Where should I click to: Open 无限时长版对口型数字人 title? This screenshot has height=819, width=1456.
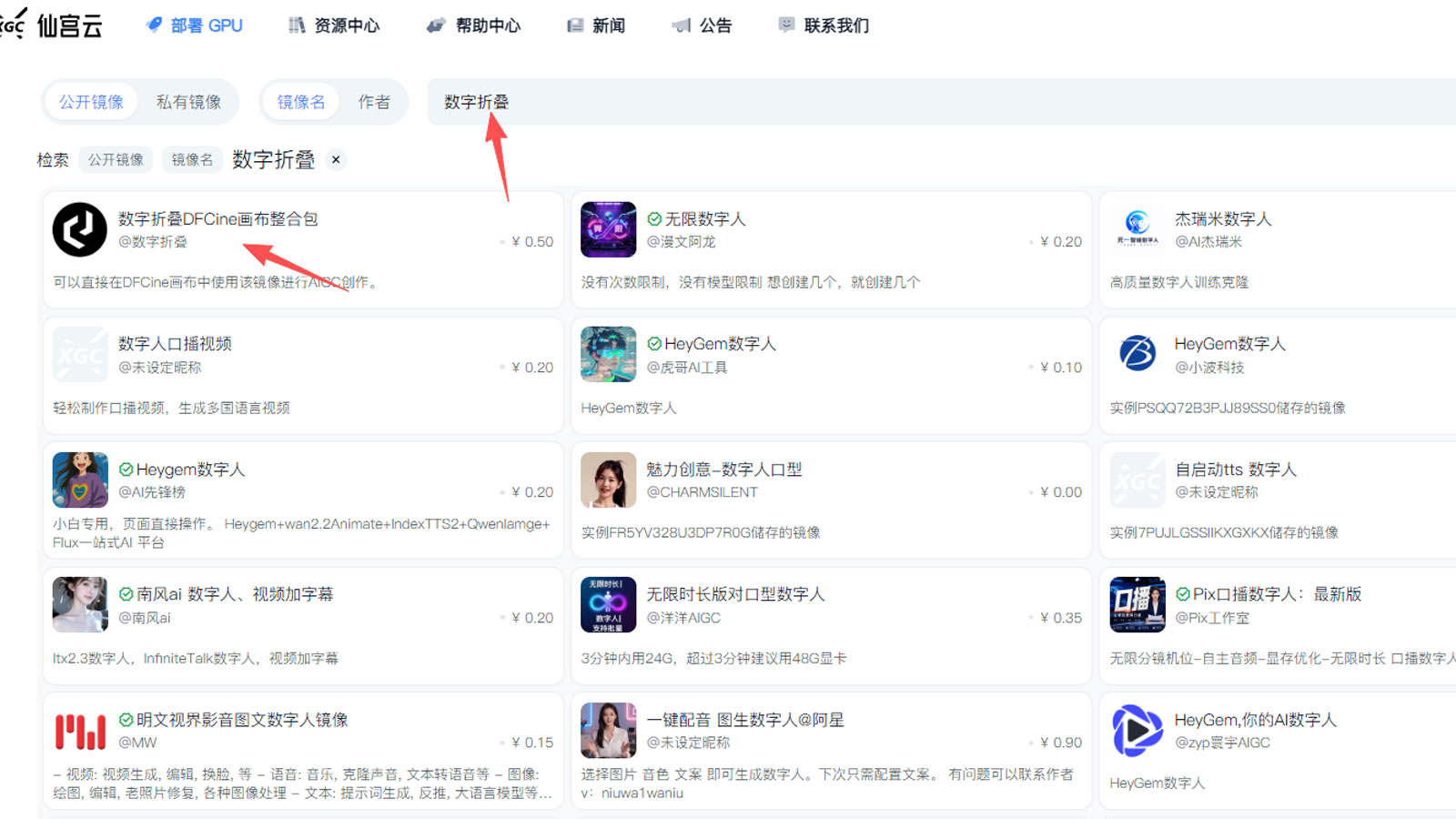[x=735, y=594]
